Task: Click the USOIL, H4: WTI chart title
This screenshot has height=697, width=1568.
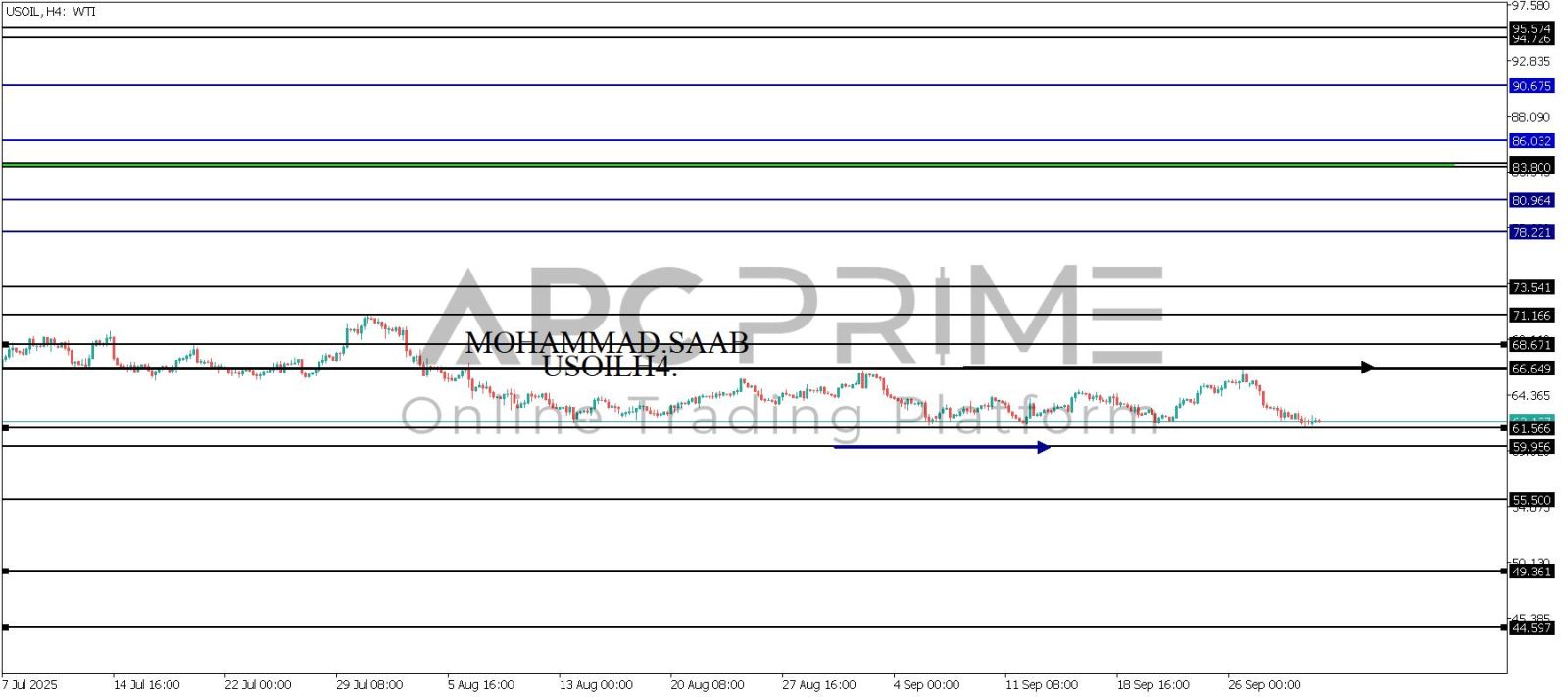Action: tap(50, 12)
